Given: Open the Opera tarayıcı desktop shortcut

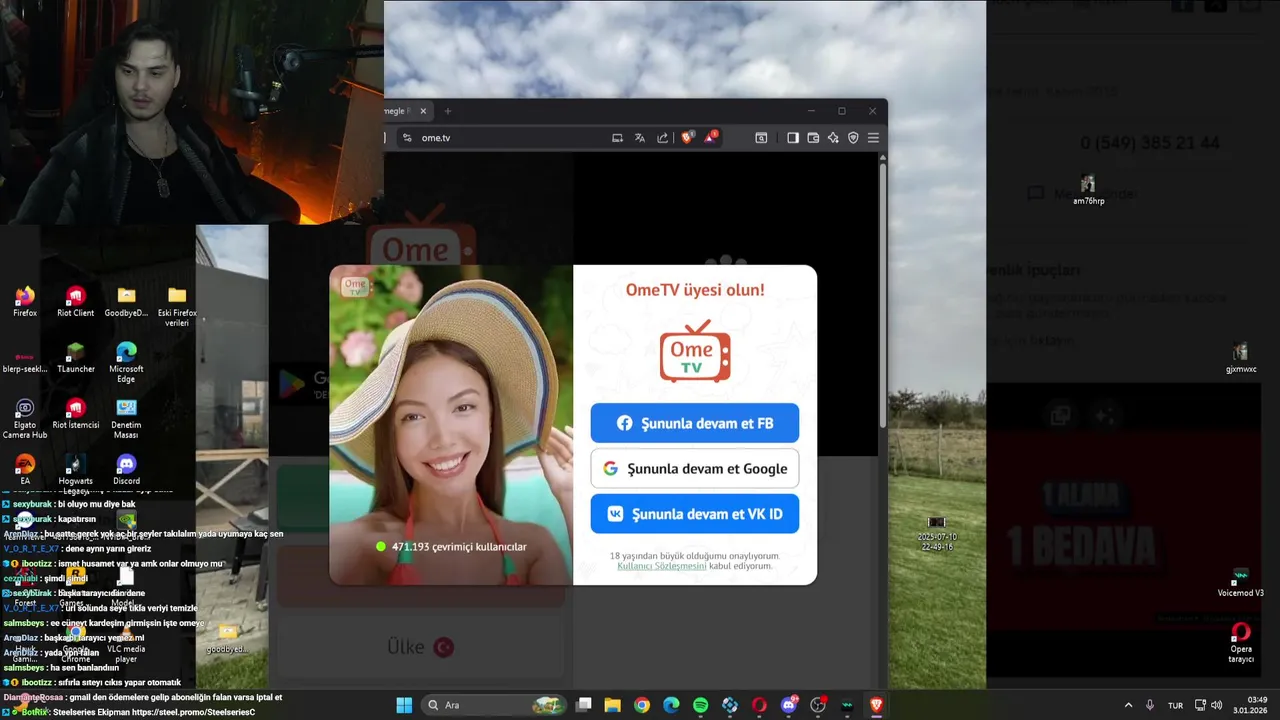Looking at the screenshot, I should click(1241, 642).
